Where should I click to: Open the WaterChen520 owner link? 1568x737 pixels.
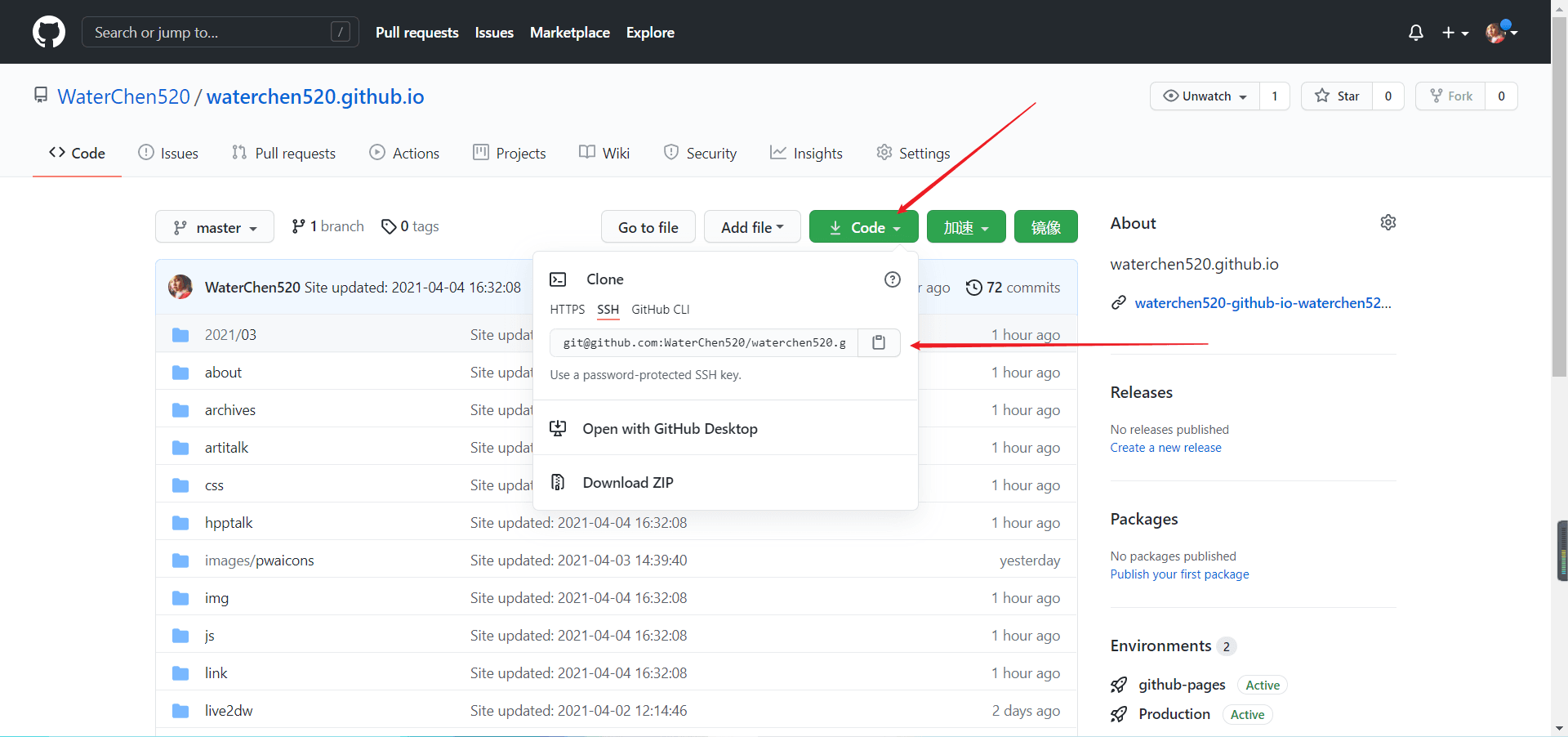[x=124, y=96]
